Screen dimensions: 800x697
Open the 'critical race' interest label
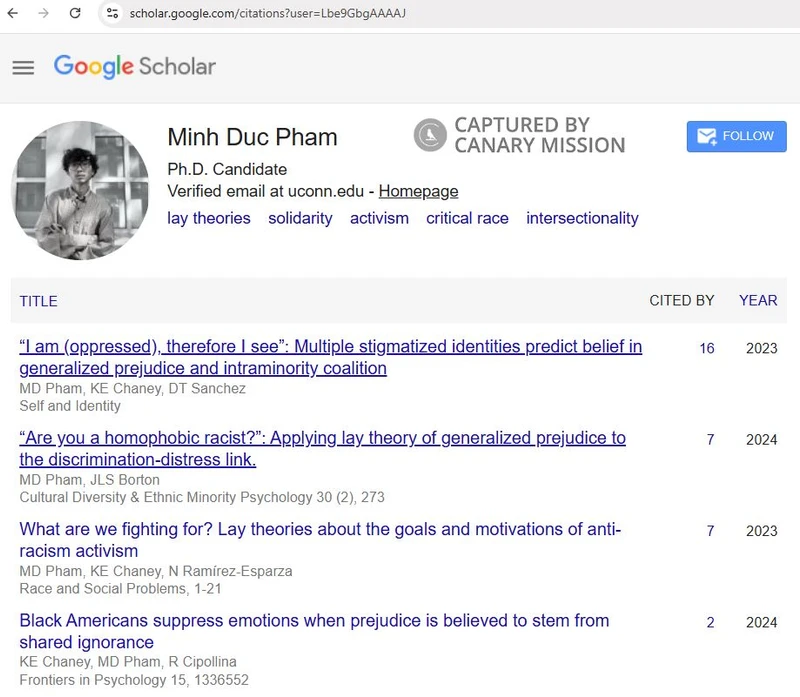(x=467, y=218)
